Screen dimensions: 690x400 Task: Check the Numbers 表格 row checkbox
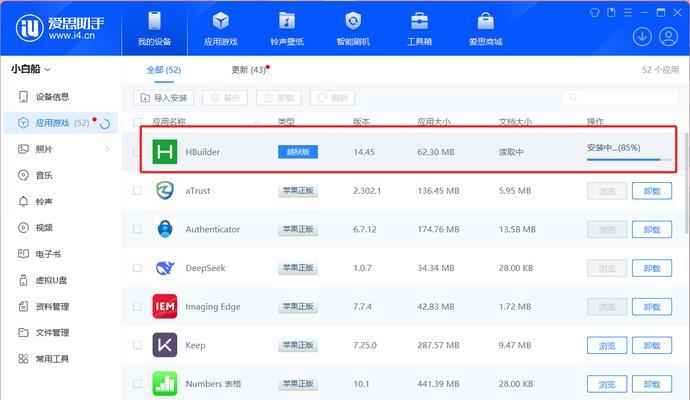pos(137,383)
